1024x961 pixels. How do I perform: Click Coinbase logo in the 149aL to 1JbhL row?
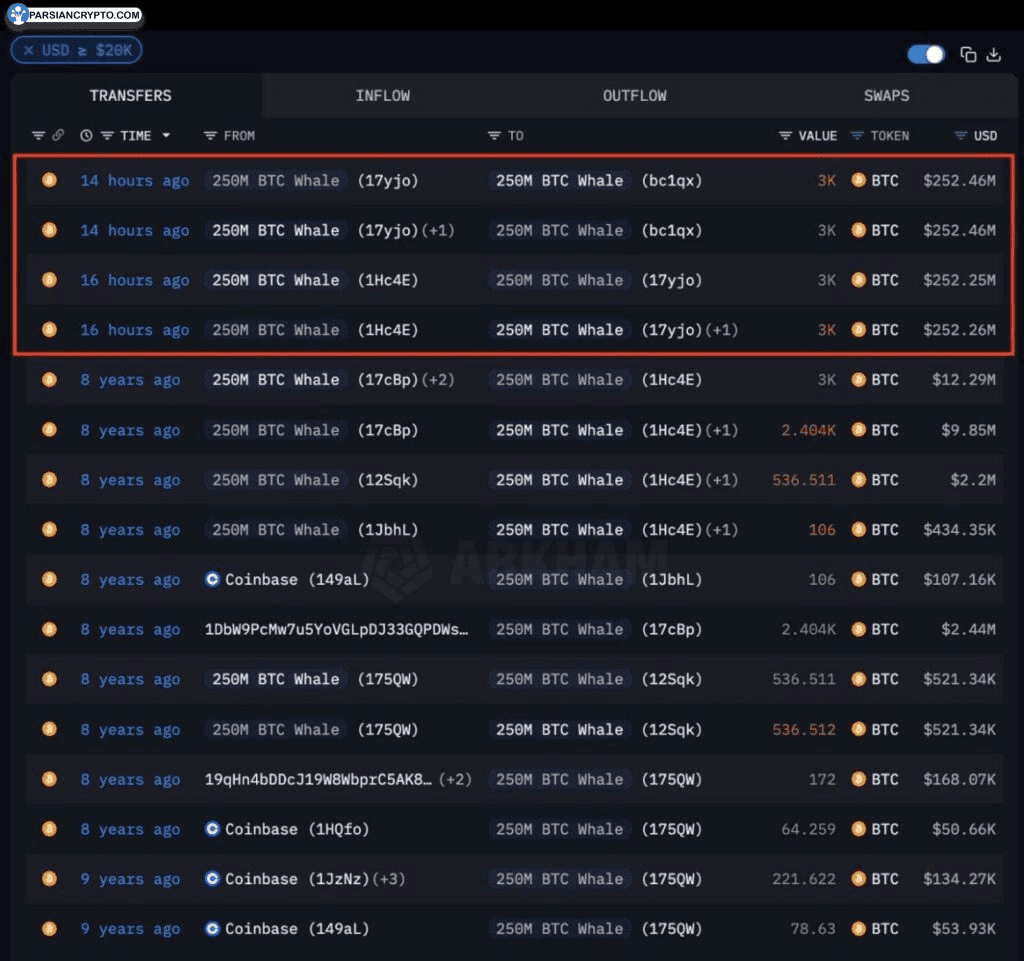[212, 579]
